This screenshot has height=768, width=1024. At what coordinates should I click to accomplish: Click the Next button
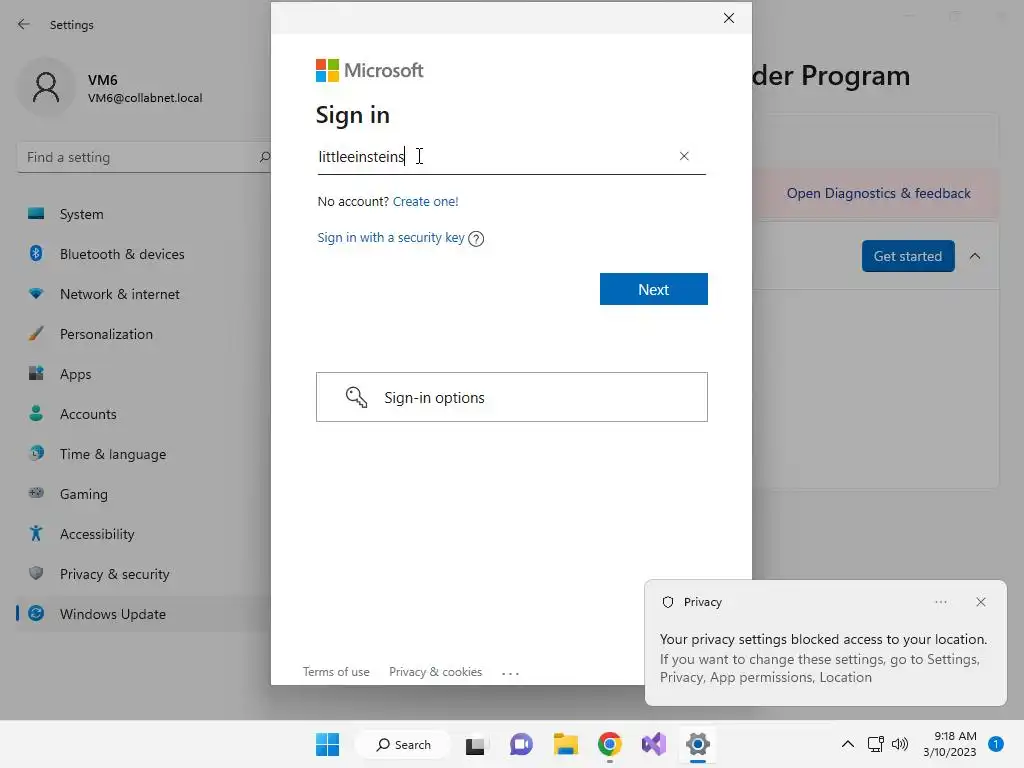(x=654, y=289)
